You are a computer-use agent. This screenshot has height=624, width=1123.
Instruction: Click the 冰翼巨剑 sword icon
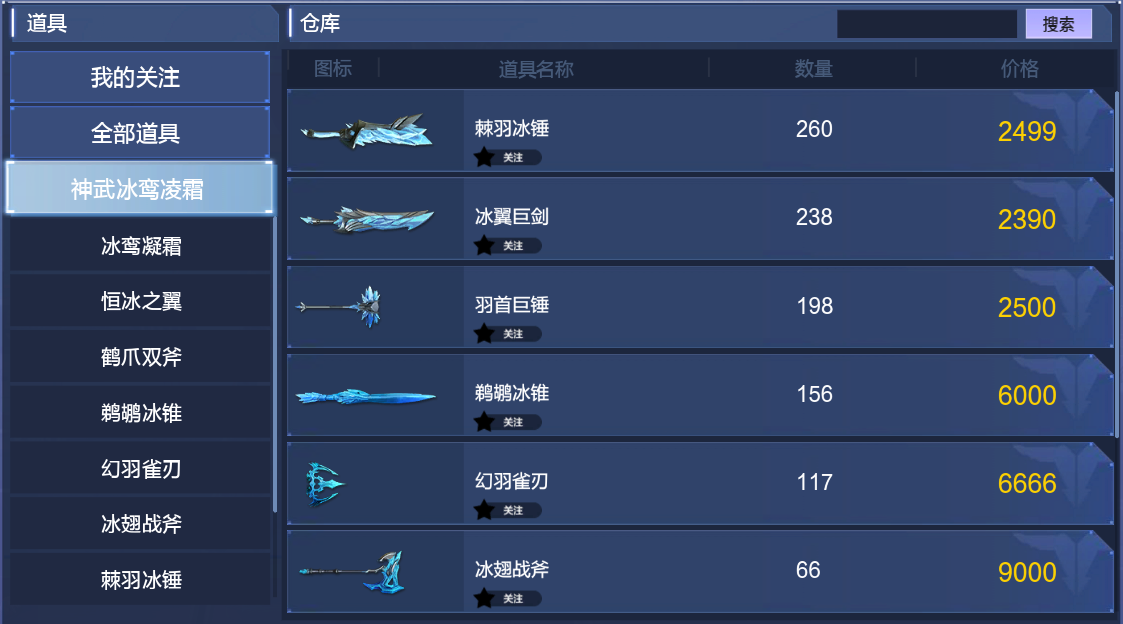(367, 220)
